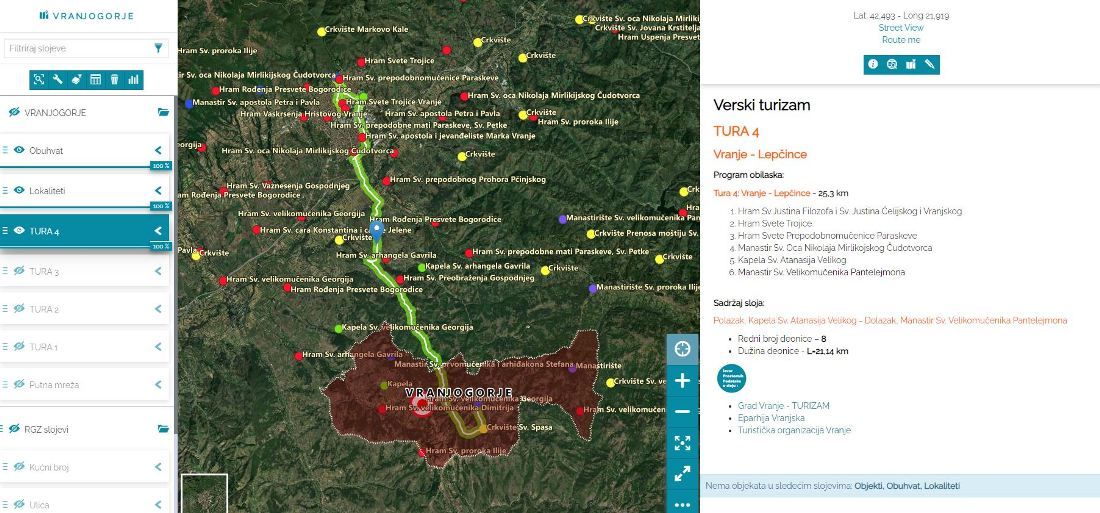The width and height of the screenshot is (1100, 513).
Task: Click the Filtriraj slojeve filter field
Action: [x=75, y=48]
